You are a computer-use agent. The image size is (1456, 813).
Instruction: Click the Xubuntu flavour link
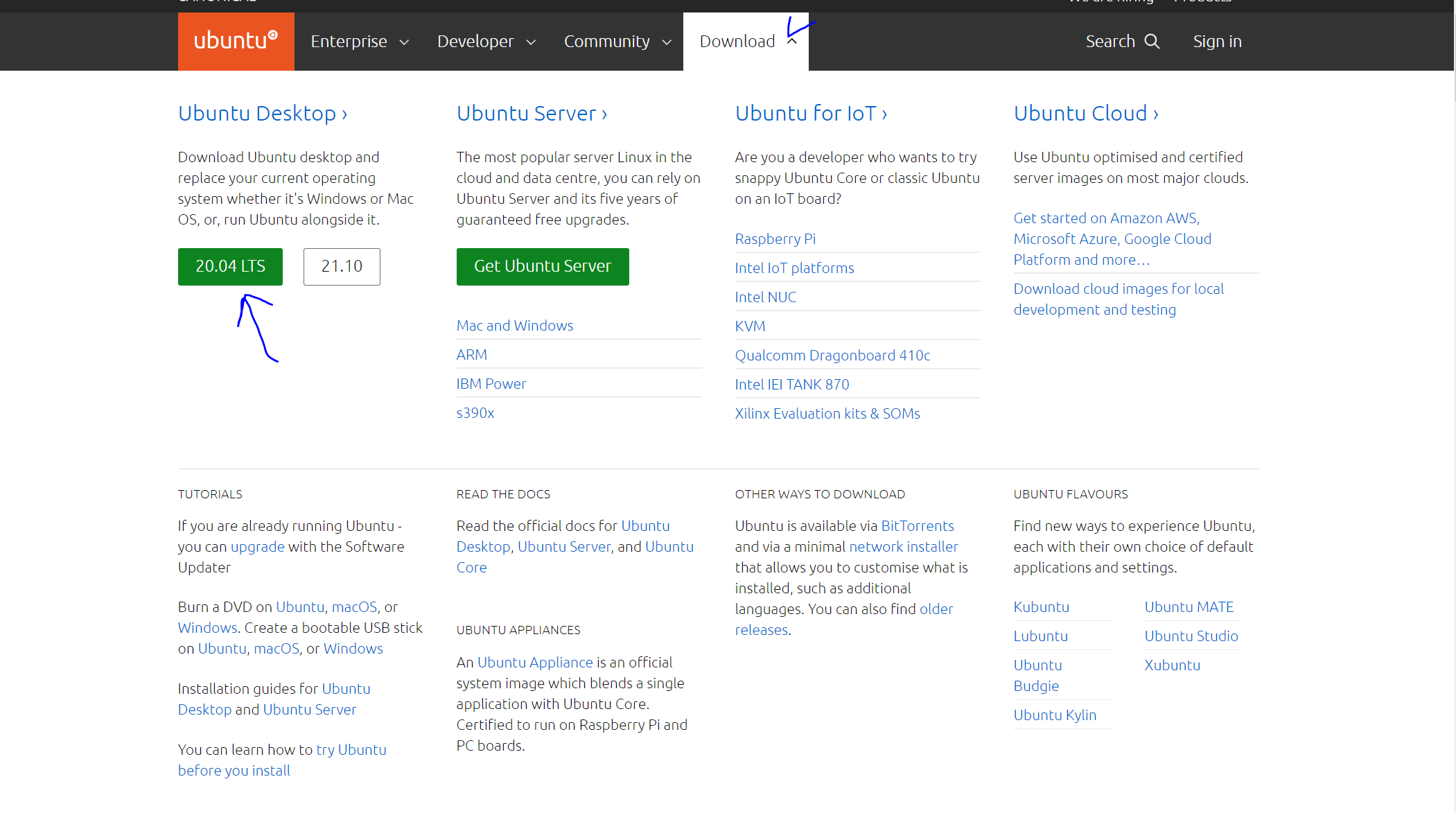(1172, 665)
